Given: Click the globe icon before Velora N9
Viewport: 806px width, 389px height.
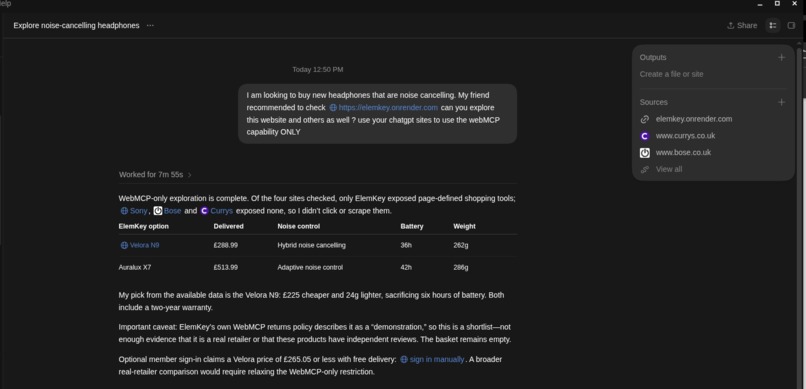Looking at the screenshot, I should point(124,245).
